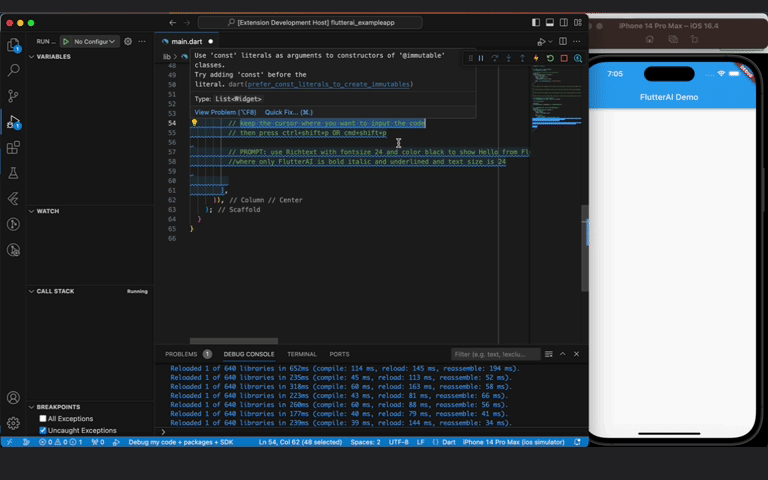Viewport: 768px width, 480px height.
Task: Collapse the WATCH section
Action: click(31, 211)
